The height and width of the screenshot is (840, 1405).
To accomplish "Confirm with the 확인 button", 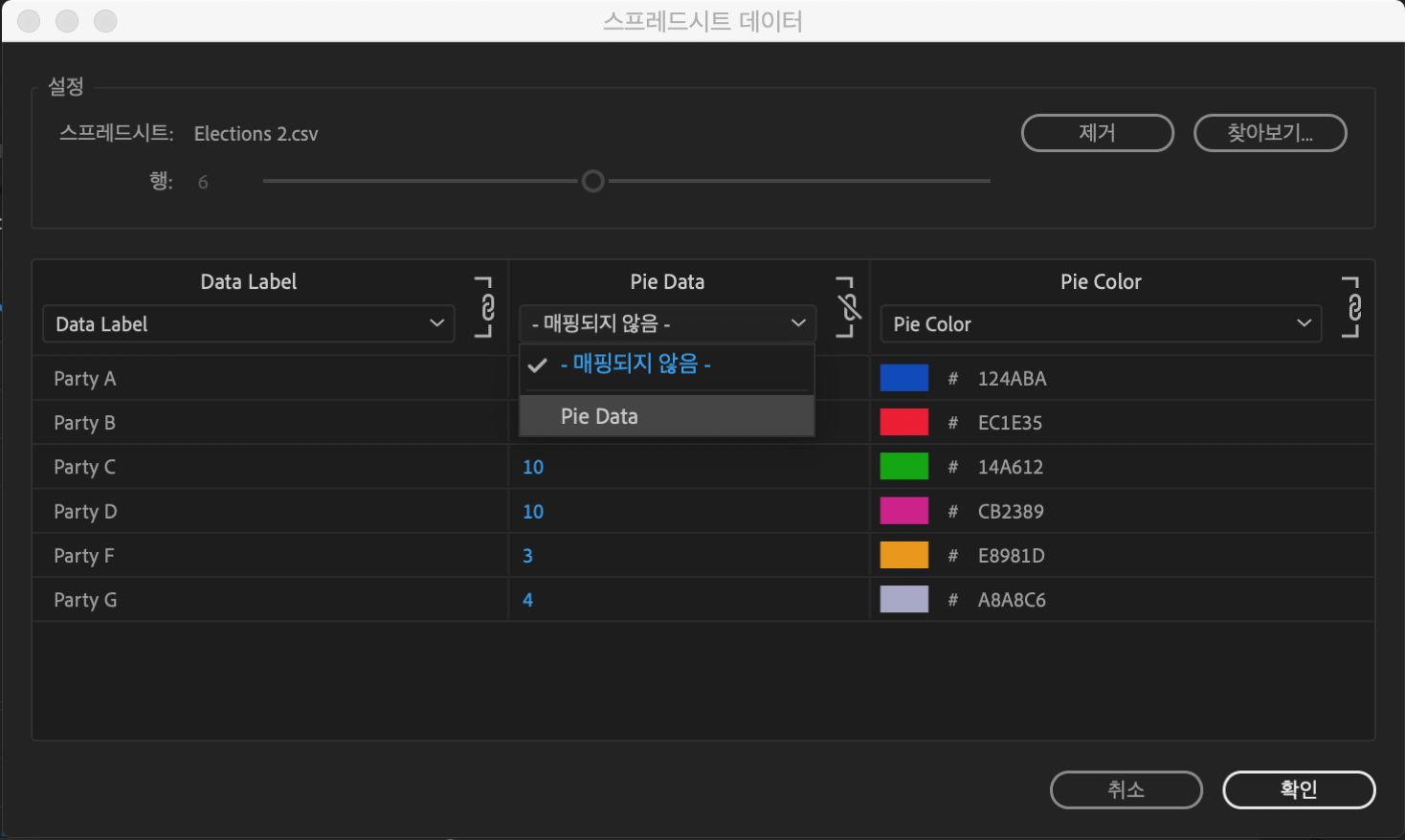I will click(1299, 790).
